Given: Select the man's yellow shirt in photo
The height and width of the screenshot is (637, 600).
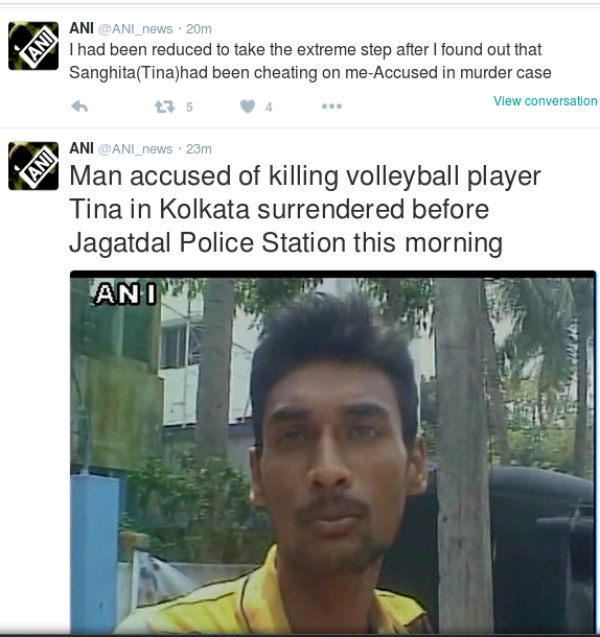Looking at the screenshot, I should pos(272,597).
